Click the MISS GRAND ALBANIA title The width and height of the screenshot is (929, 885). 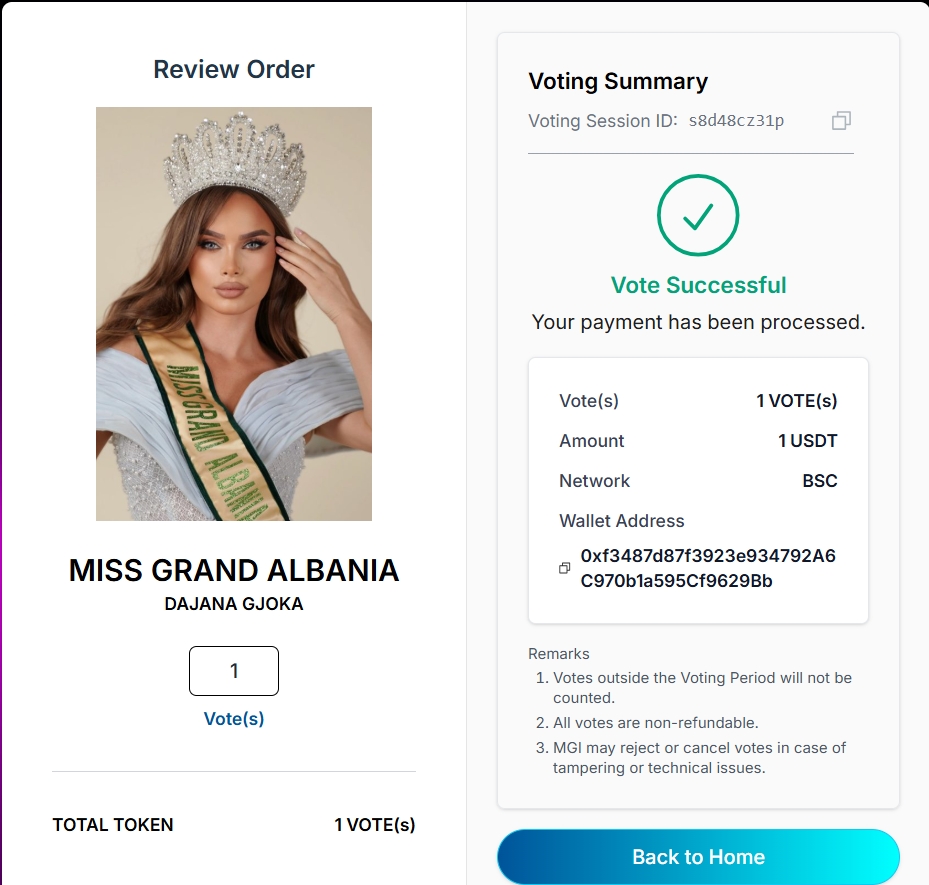coord(234,570)
